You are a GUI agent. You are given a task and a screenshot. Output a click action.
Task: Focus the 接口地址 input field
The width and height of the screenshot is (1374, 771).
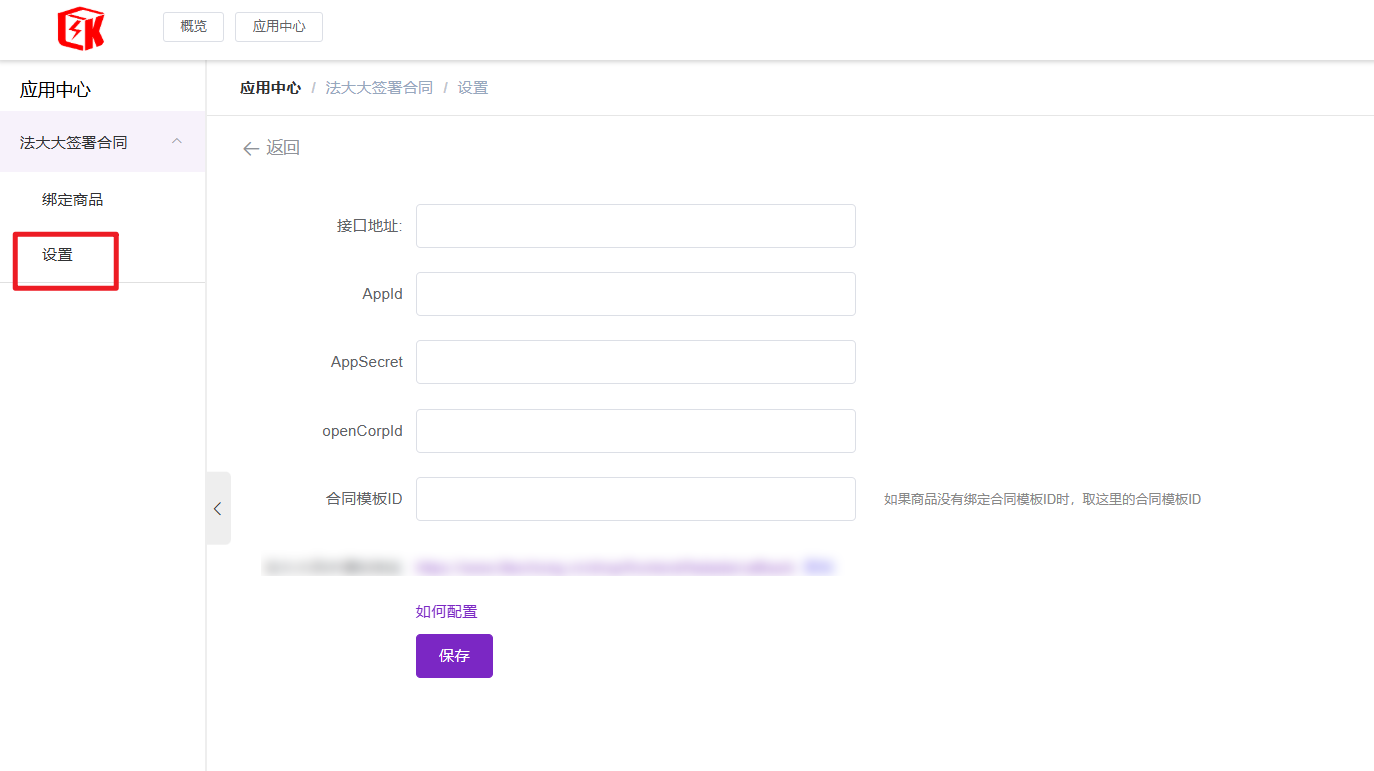point(635,226)
